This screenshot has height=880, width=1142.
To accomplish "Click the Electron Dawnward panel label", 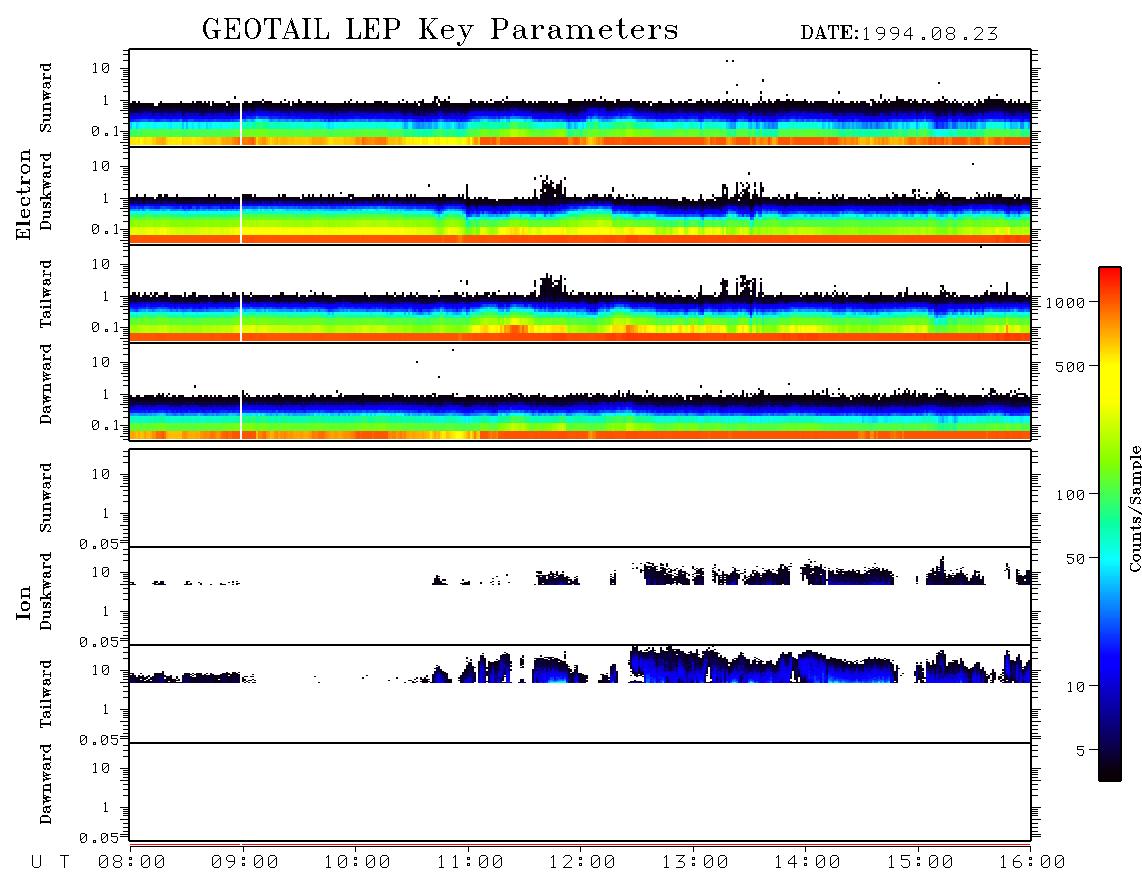I will pos(45,384).
